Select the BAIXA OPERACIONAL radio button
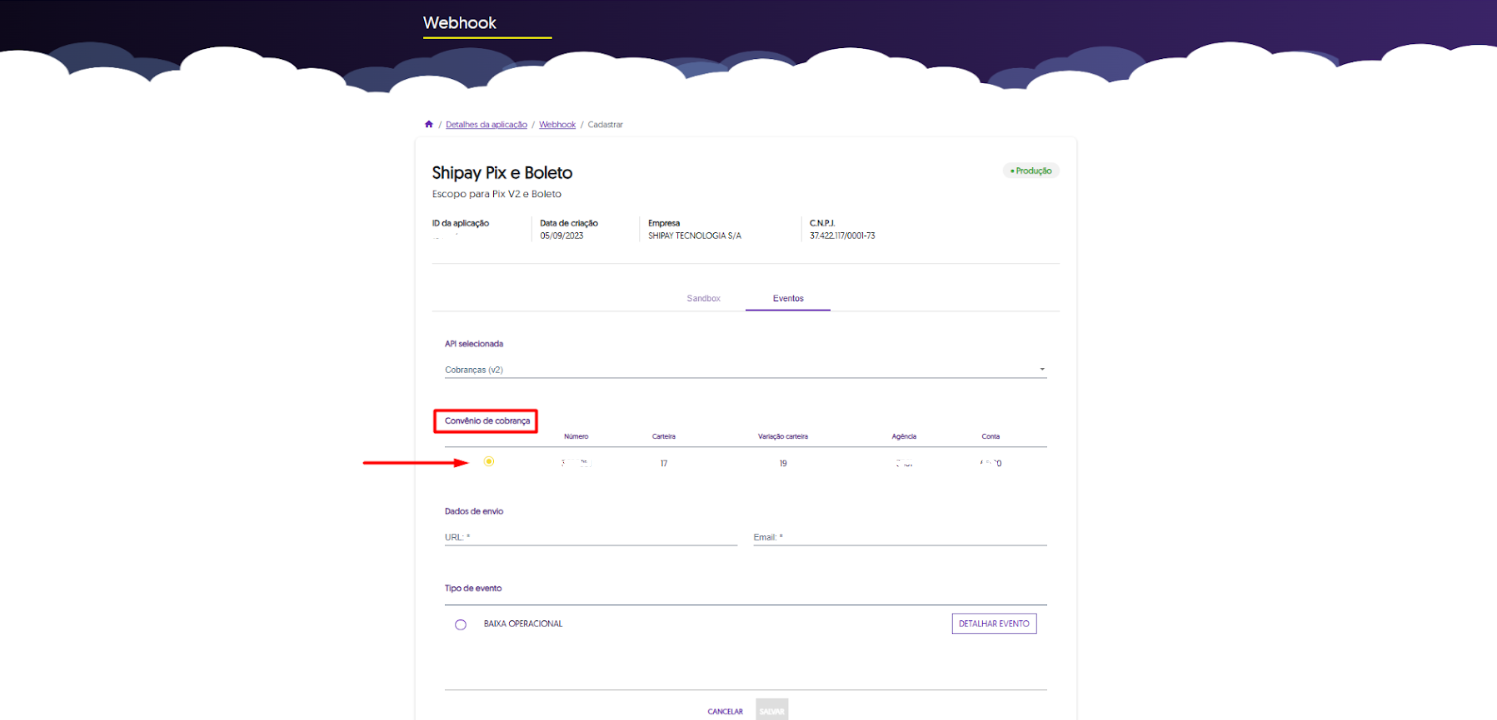The image size is (1497, 720). 460,624
